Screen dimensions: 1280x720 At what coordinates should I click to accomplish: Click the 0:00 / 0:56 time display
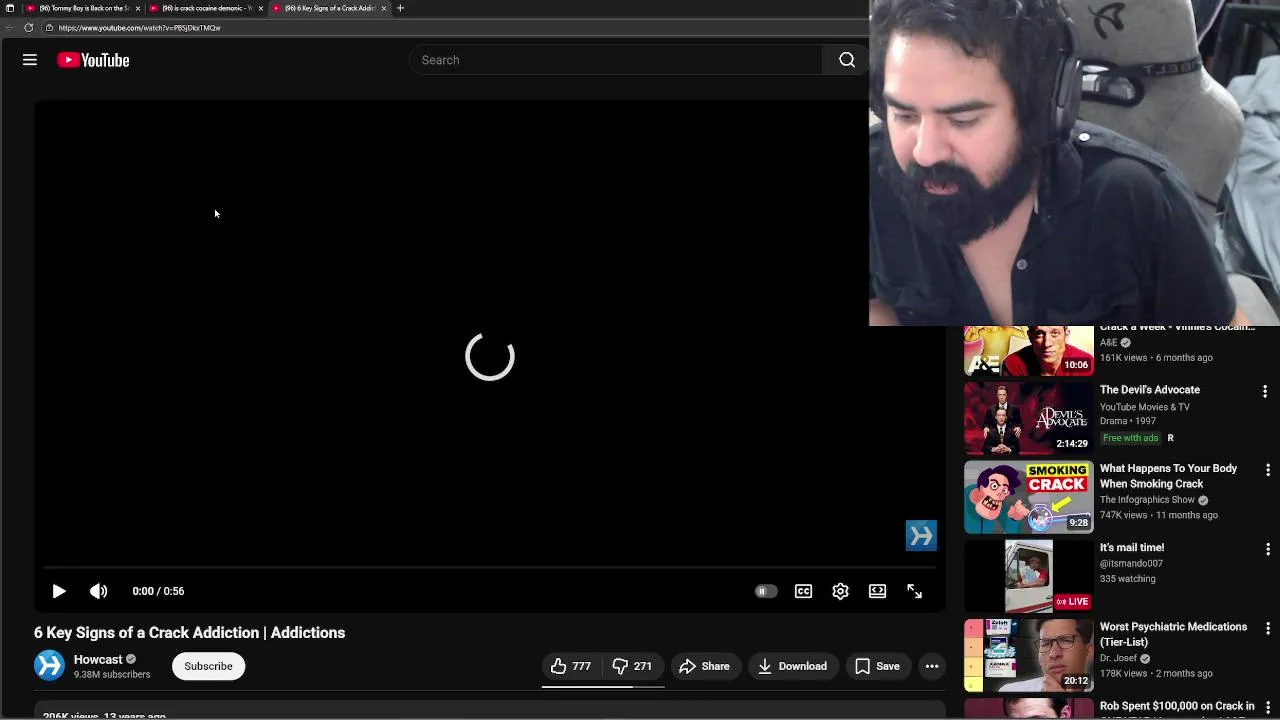(x=158, y=591)
